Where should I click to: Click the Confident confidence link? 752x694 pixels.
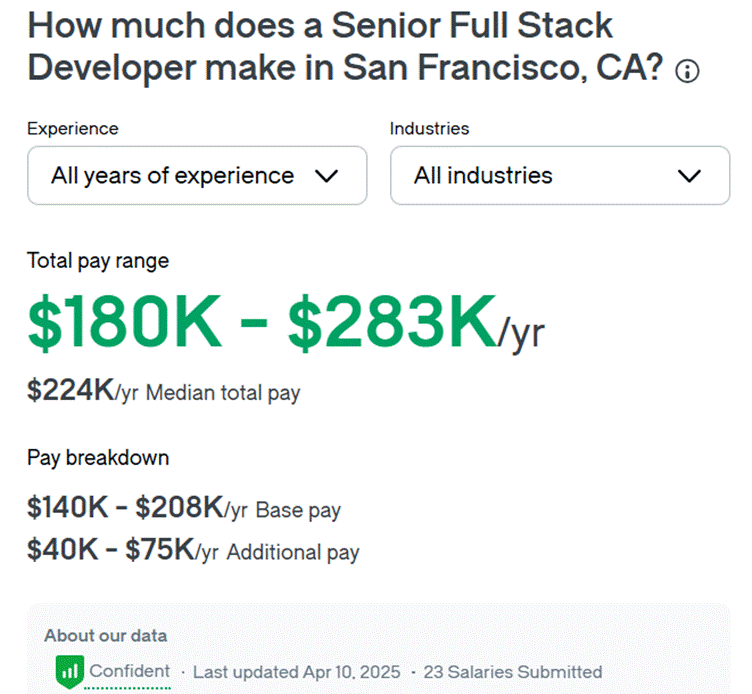click(x=130, y=671)
